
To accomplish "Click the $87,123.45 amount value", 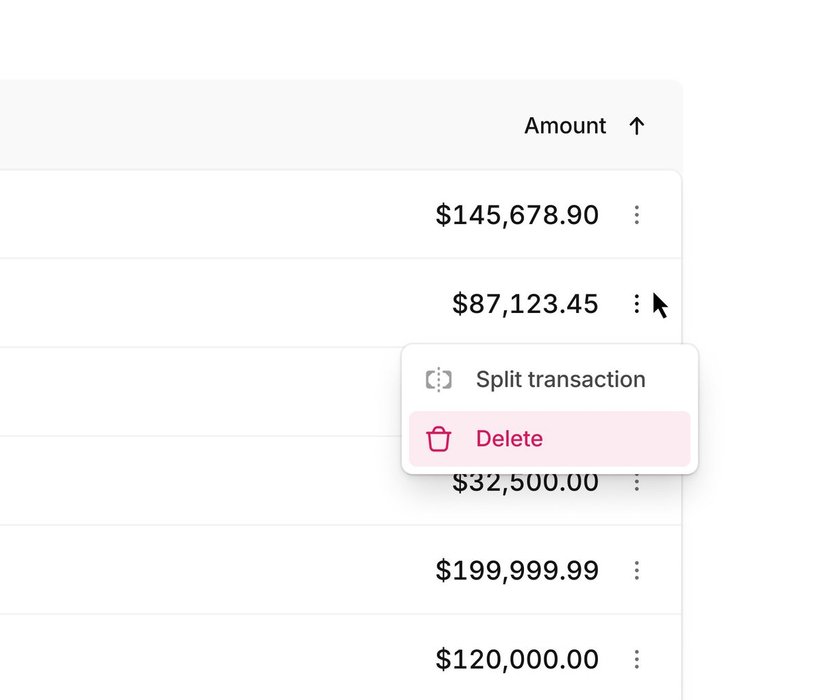I will click(x=525, y=304).
